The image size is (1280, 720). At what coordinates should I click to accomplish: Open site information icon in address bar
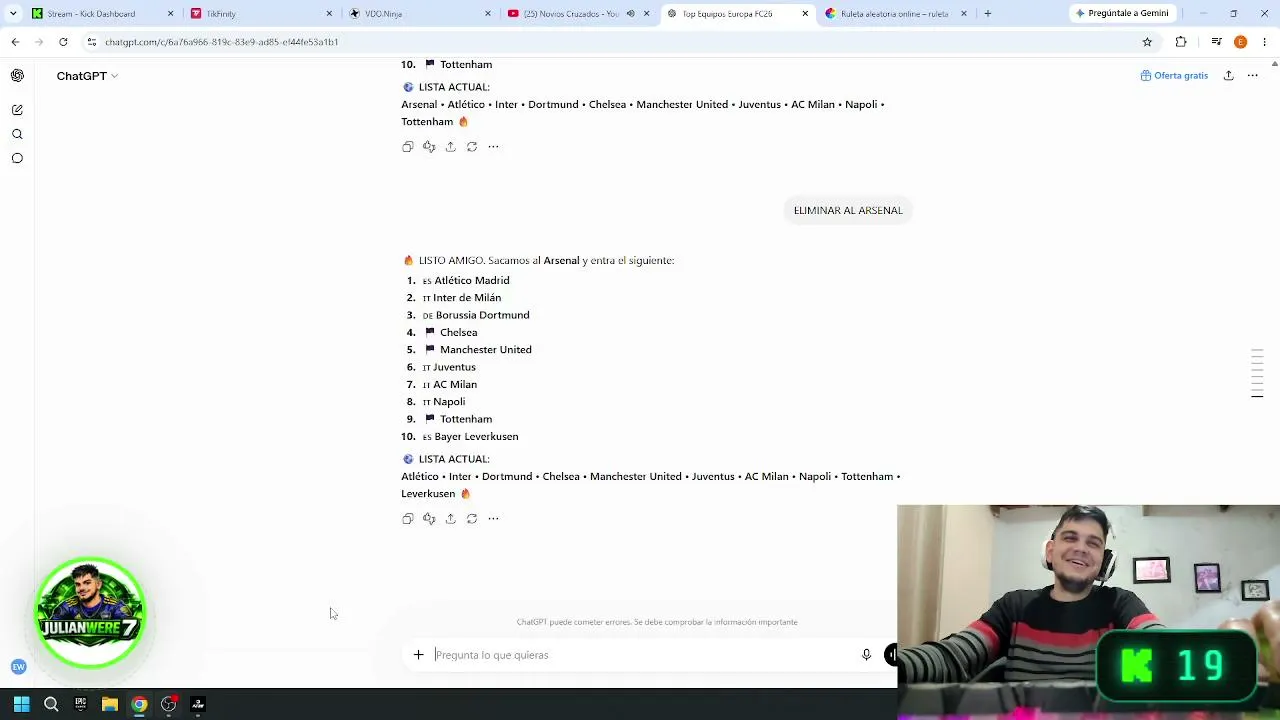pyautogui.click(x=92, y=42)
